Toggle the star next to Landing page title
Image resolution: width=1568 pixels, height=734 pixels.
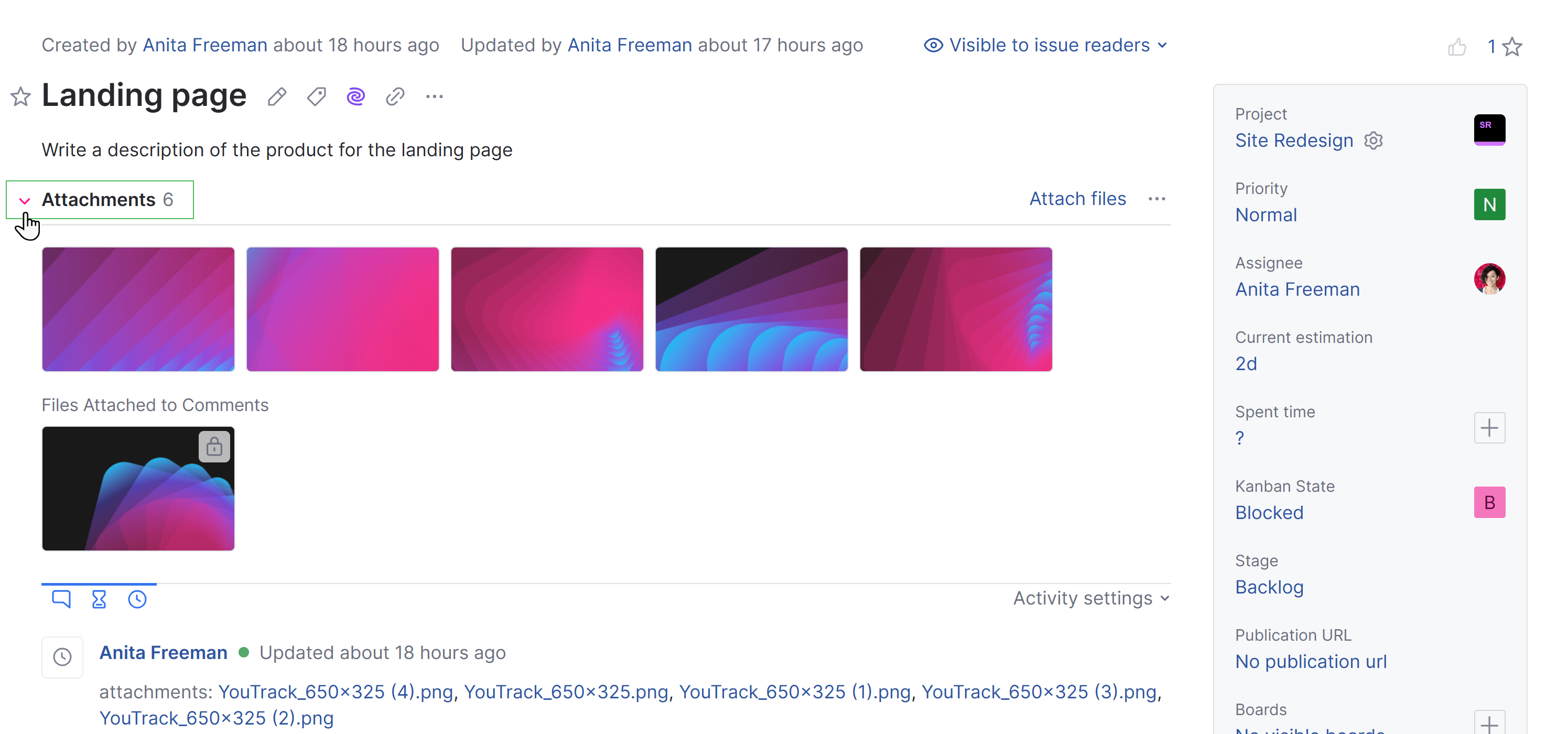pos(20,97)
